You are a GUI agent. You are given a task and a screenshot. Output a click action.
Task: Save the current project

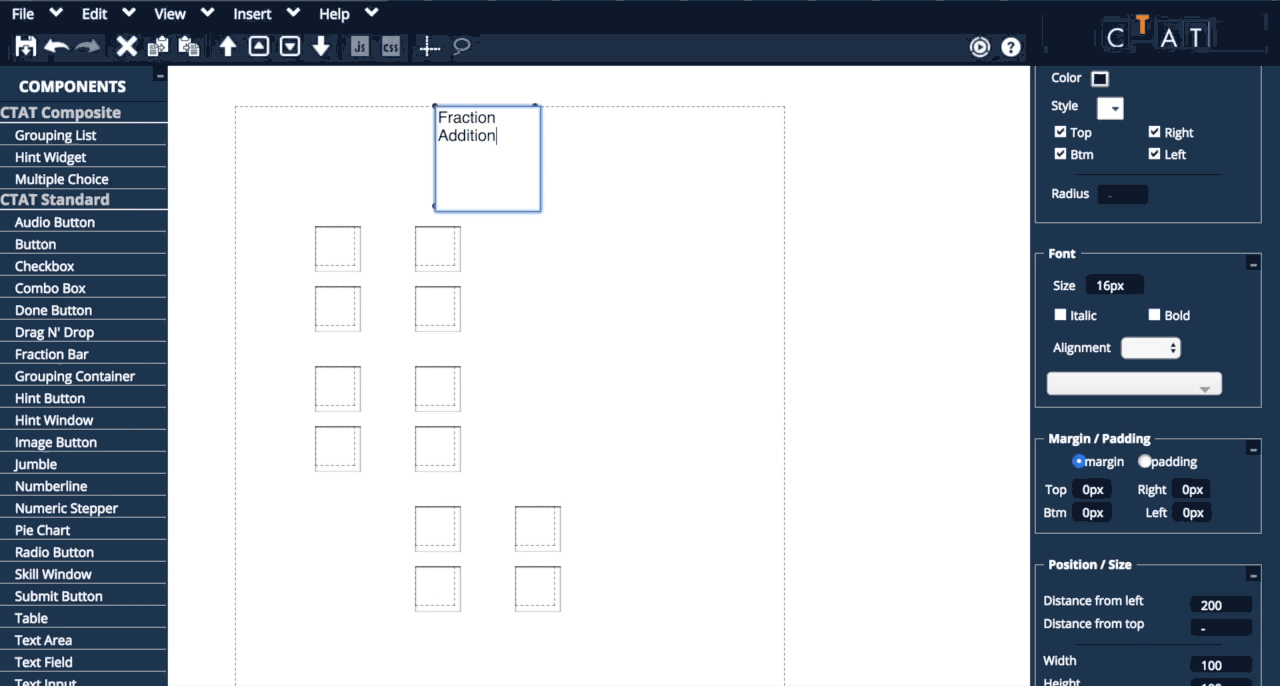pyautogui.click(x=24, y=46)
